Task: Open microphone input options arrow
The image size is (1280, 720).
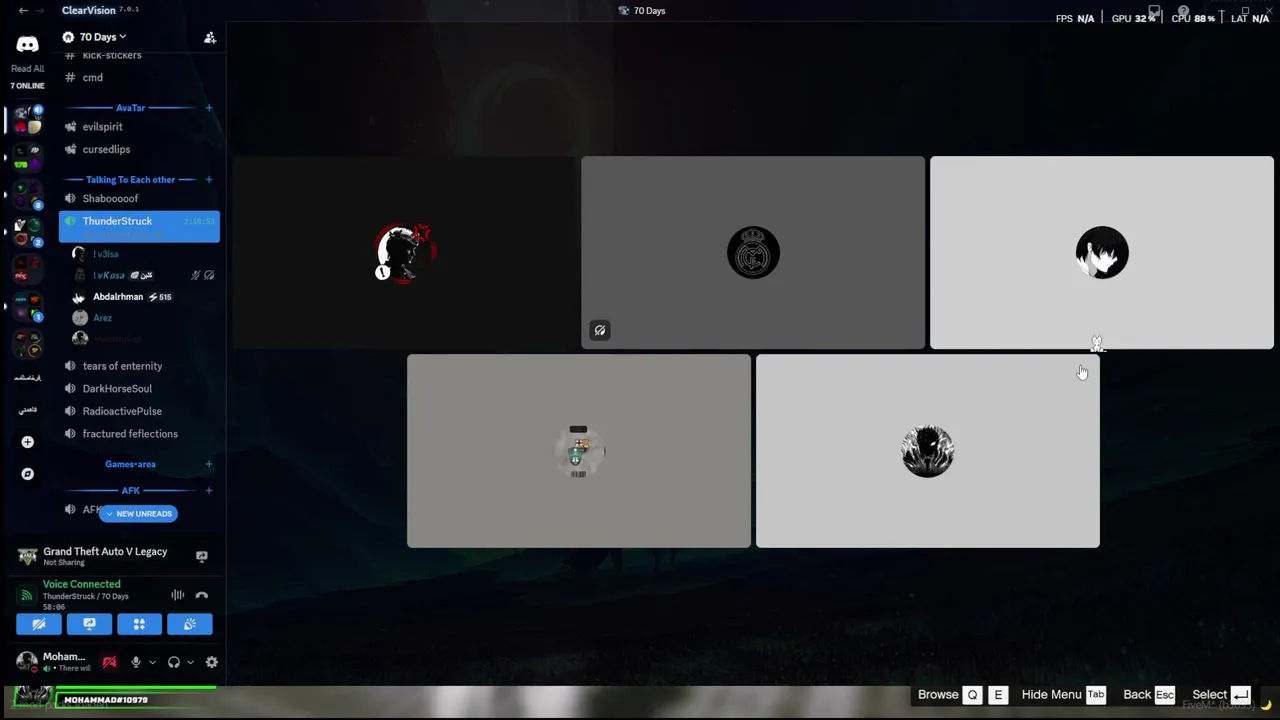Action: [x=152, y=662]
